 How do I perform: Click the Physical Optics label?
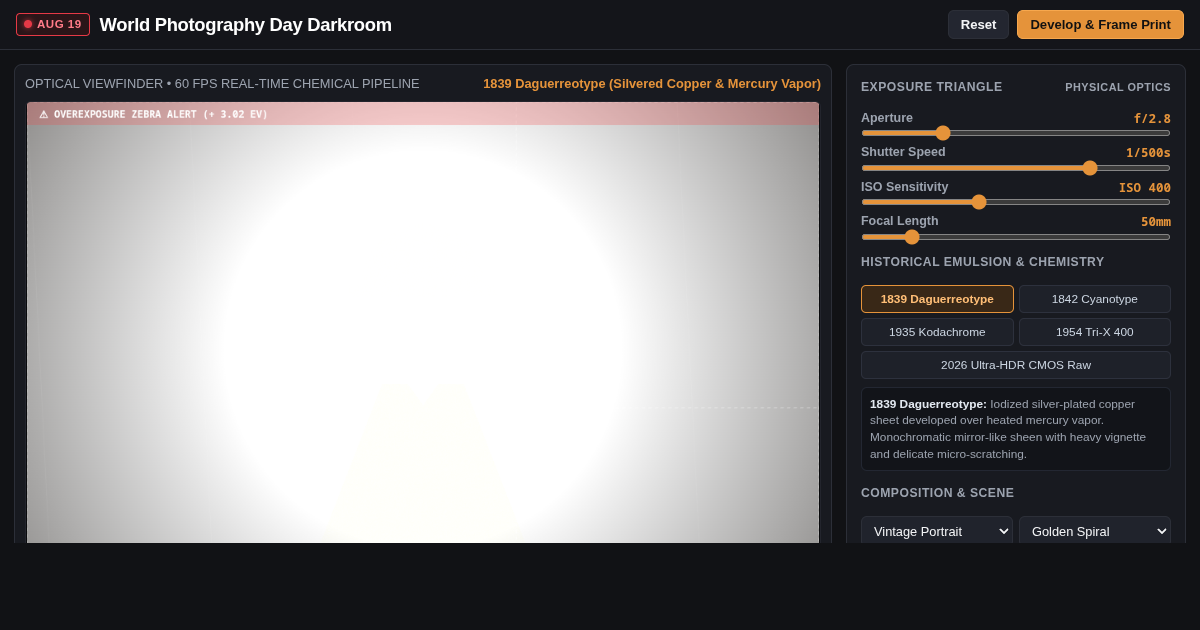click(1118, 87)
